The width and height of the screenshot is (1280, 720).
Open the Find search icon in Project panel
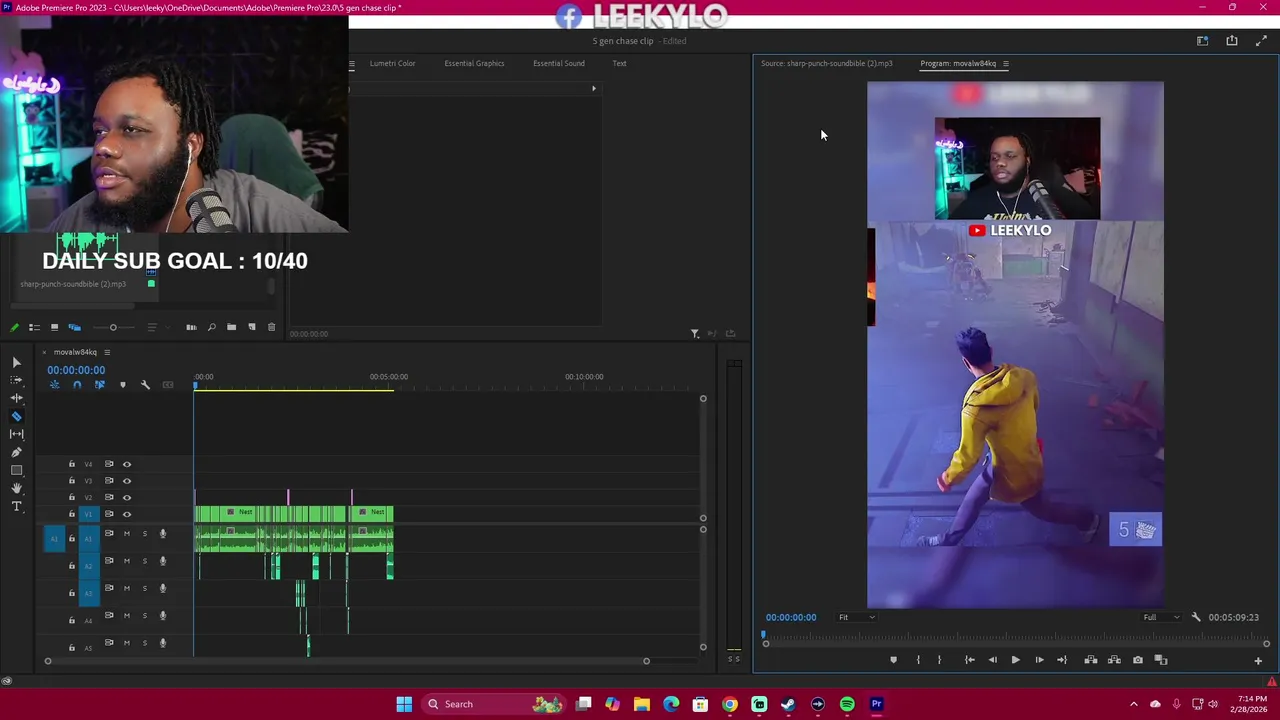tap(211, 327)
